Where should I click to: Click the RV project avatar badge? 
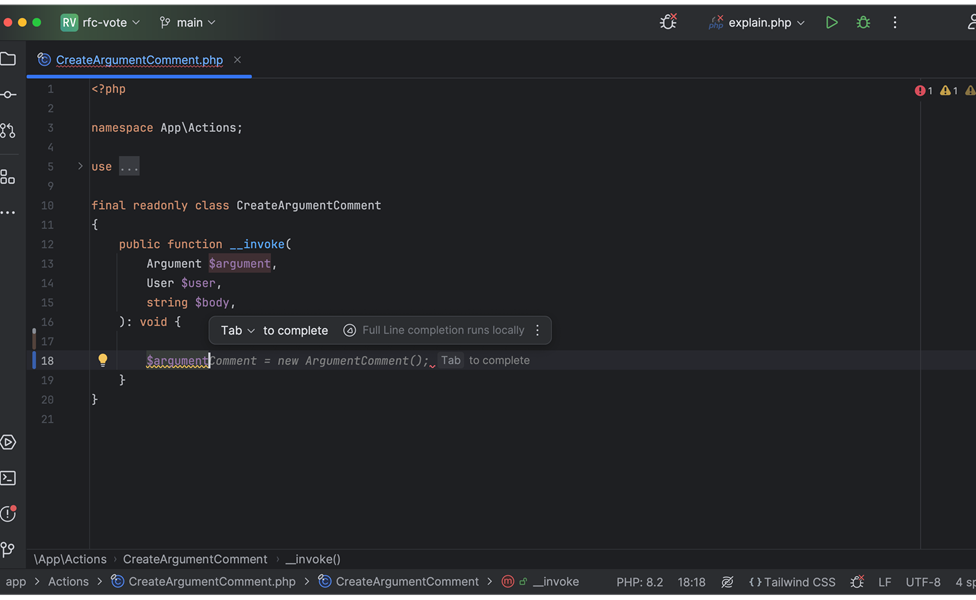[68, 22]
